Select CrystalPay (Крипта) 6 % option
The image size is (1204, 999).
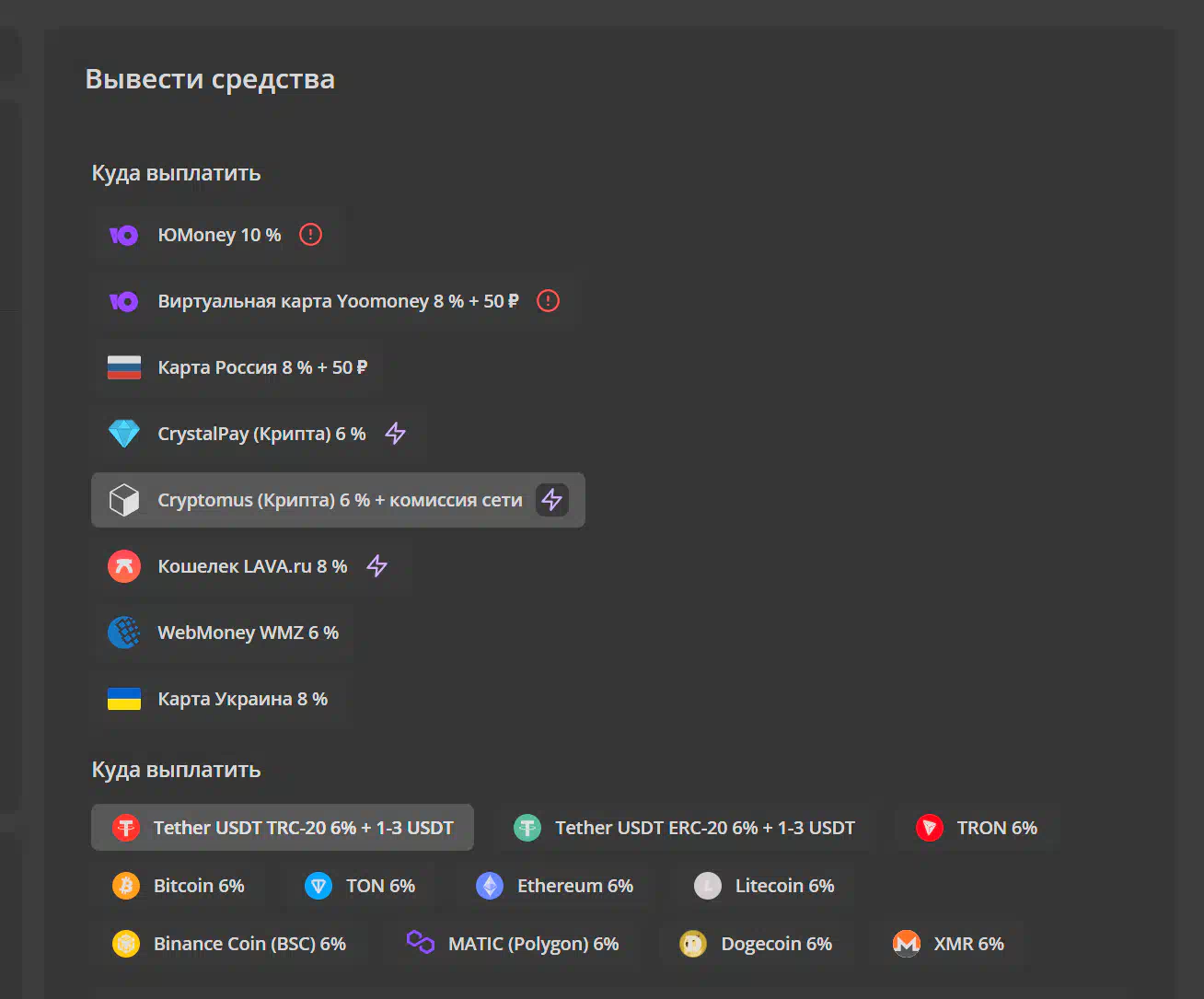[260, 434]
